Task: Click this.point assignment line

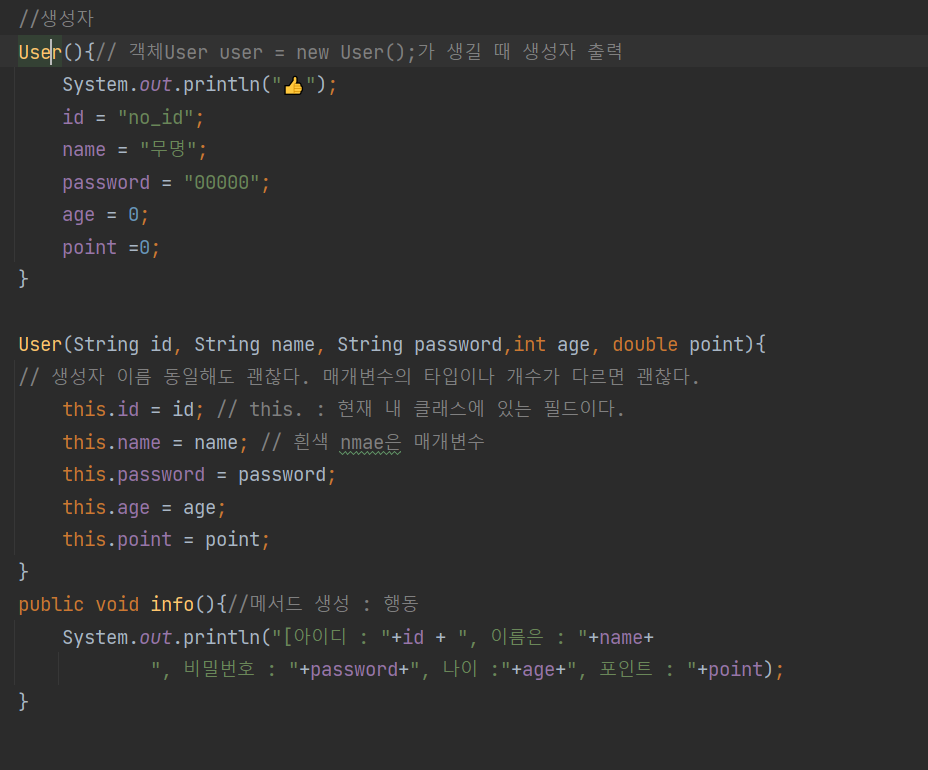Action: coord(166,540)
